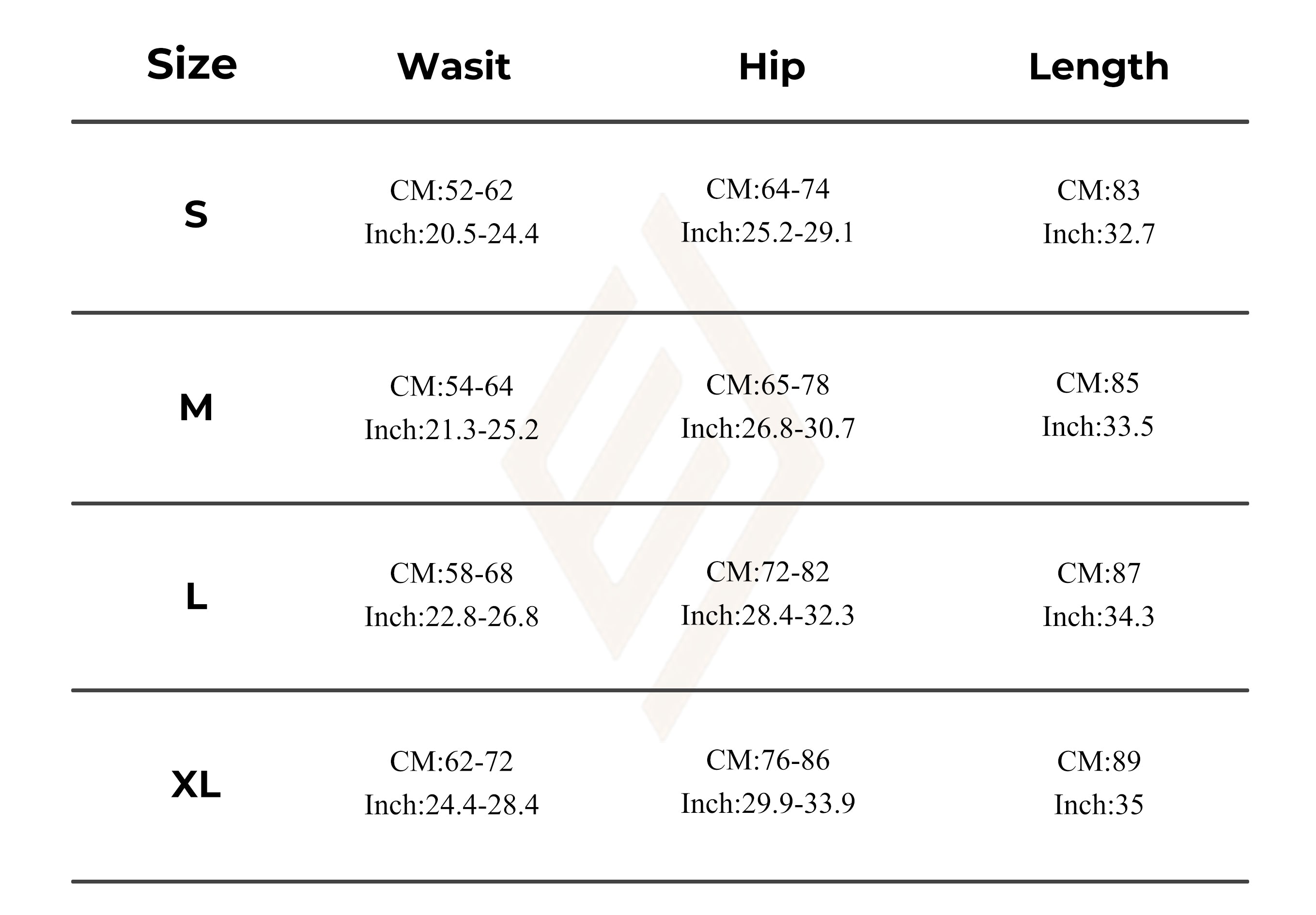Click the waist value "Inch:22.8-26.8"
Image resolution: width=1316 pixels, height=915 pixels.
pos(451,616)
